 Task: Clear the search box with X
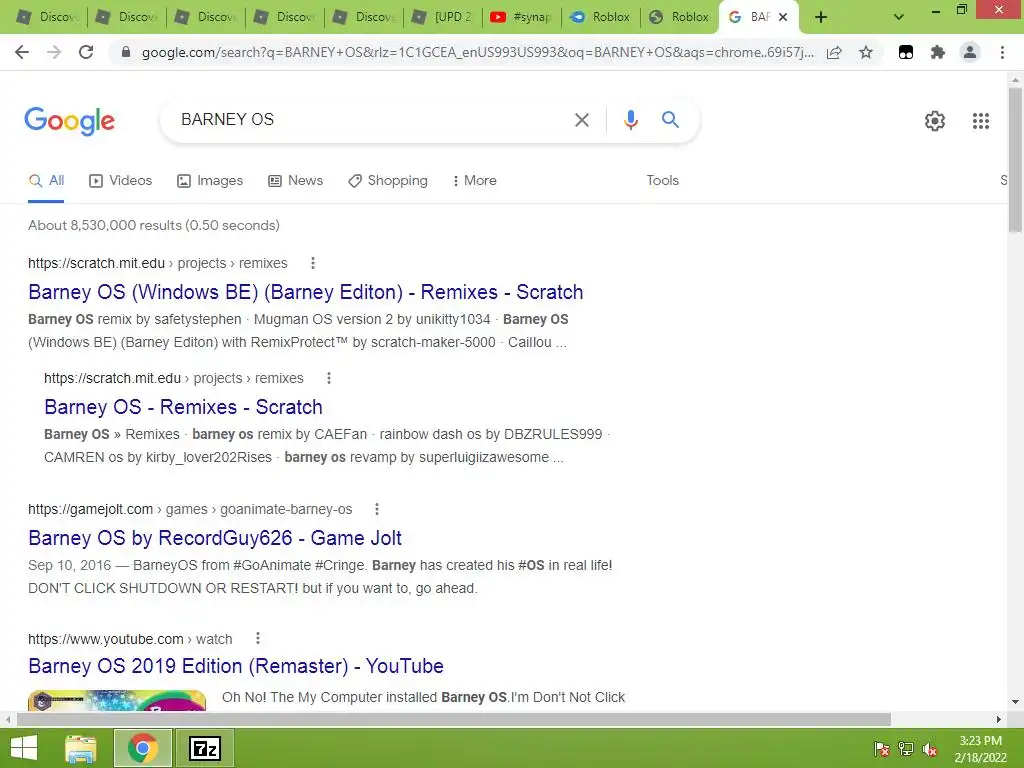pyautogui.click(x=581, y=120)
